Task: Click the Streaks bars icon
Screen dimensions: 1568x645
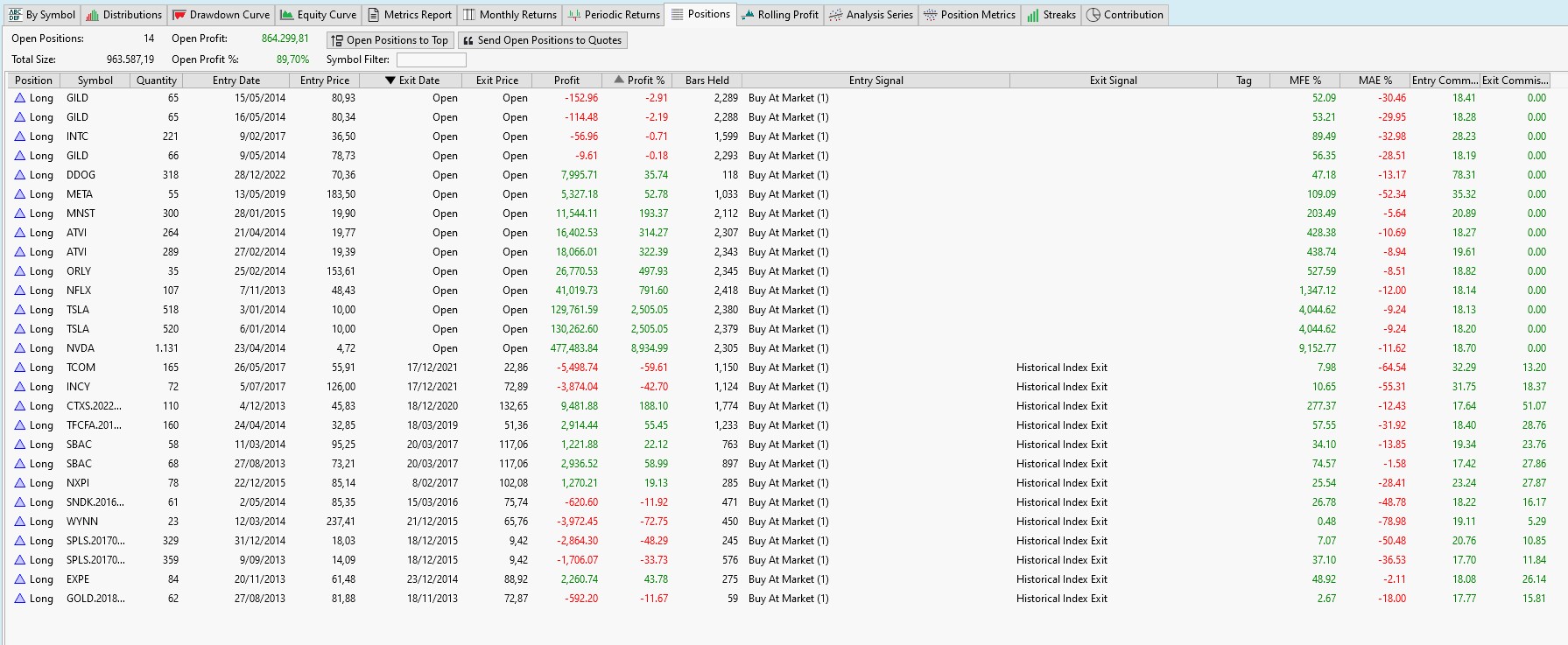Action: pos(1033,15)
